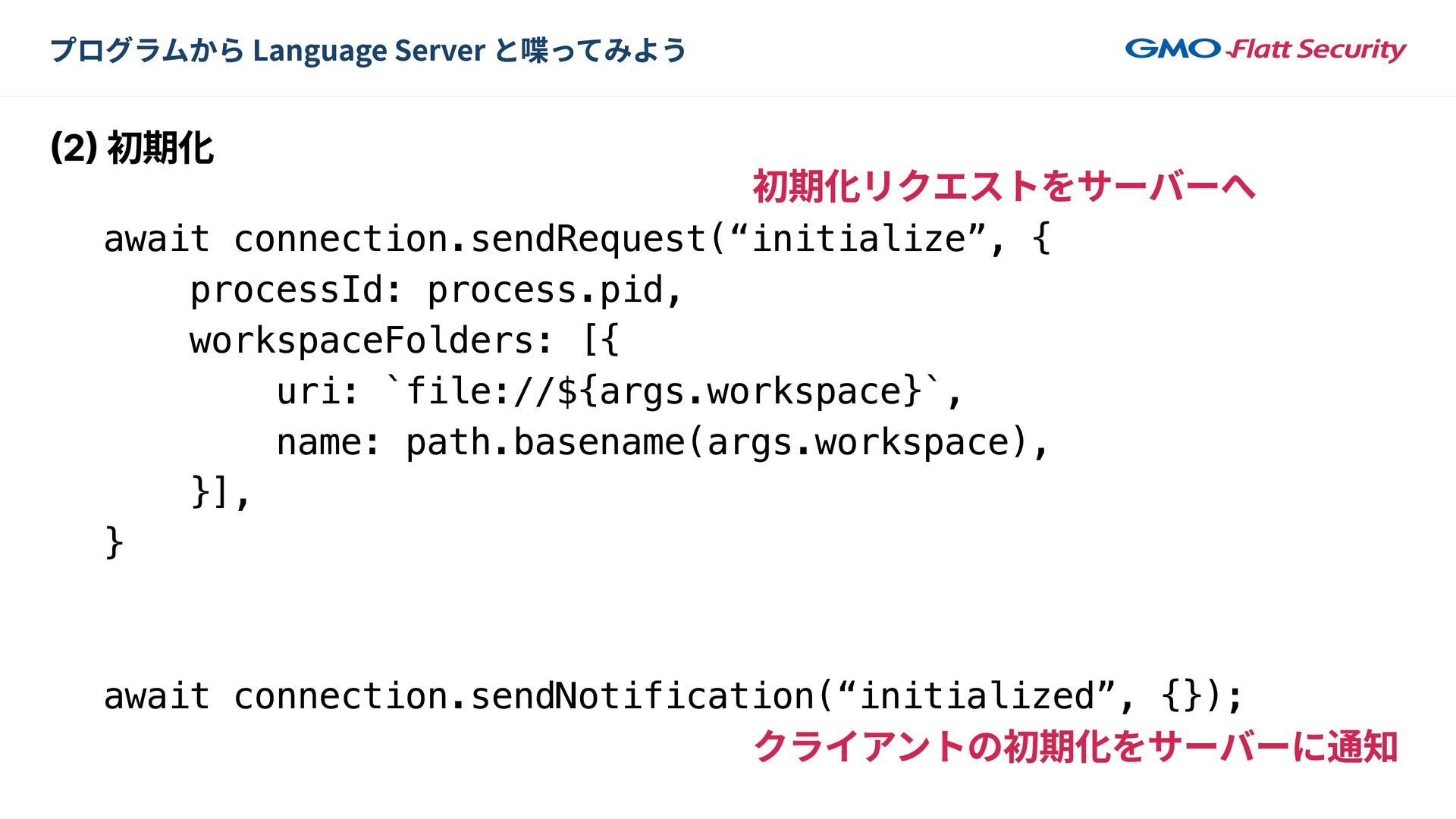Click the "name: path.basename" line
This screenshot has height=819, width=1456.
661,443
